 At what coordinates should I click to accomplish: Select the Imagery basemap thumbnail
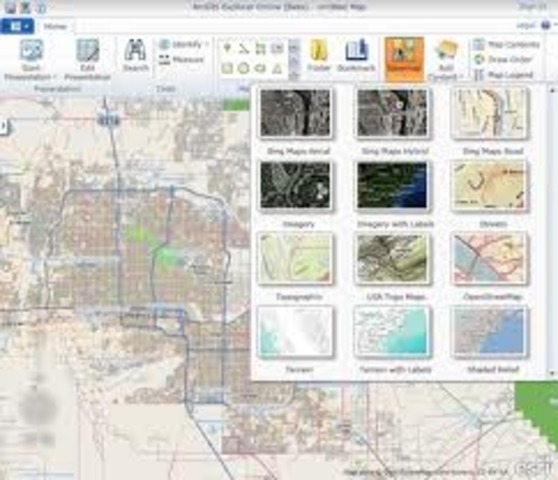295,185
